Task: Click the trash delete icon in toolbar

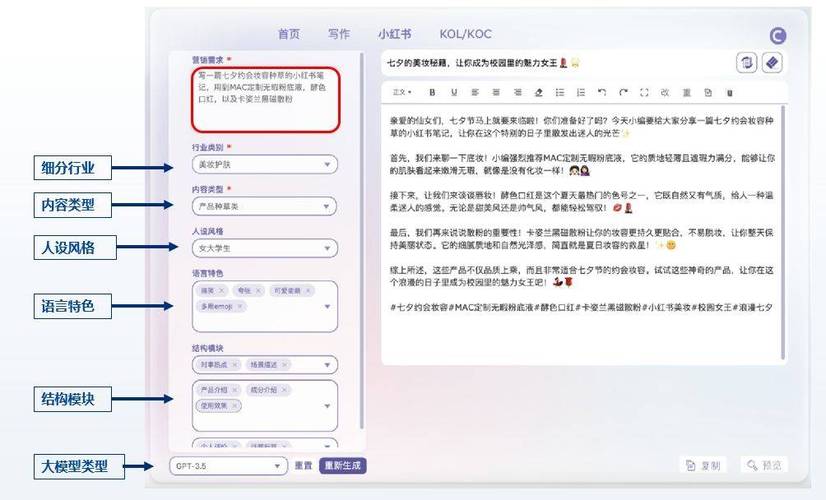Action: (x=730, y=93)
